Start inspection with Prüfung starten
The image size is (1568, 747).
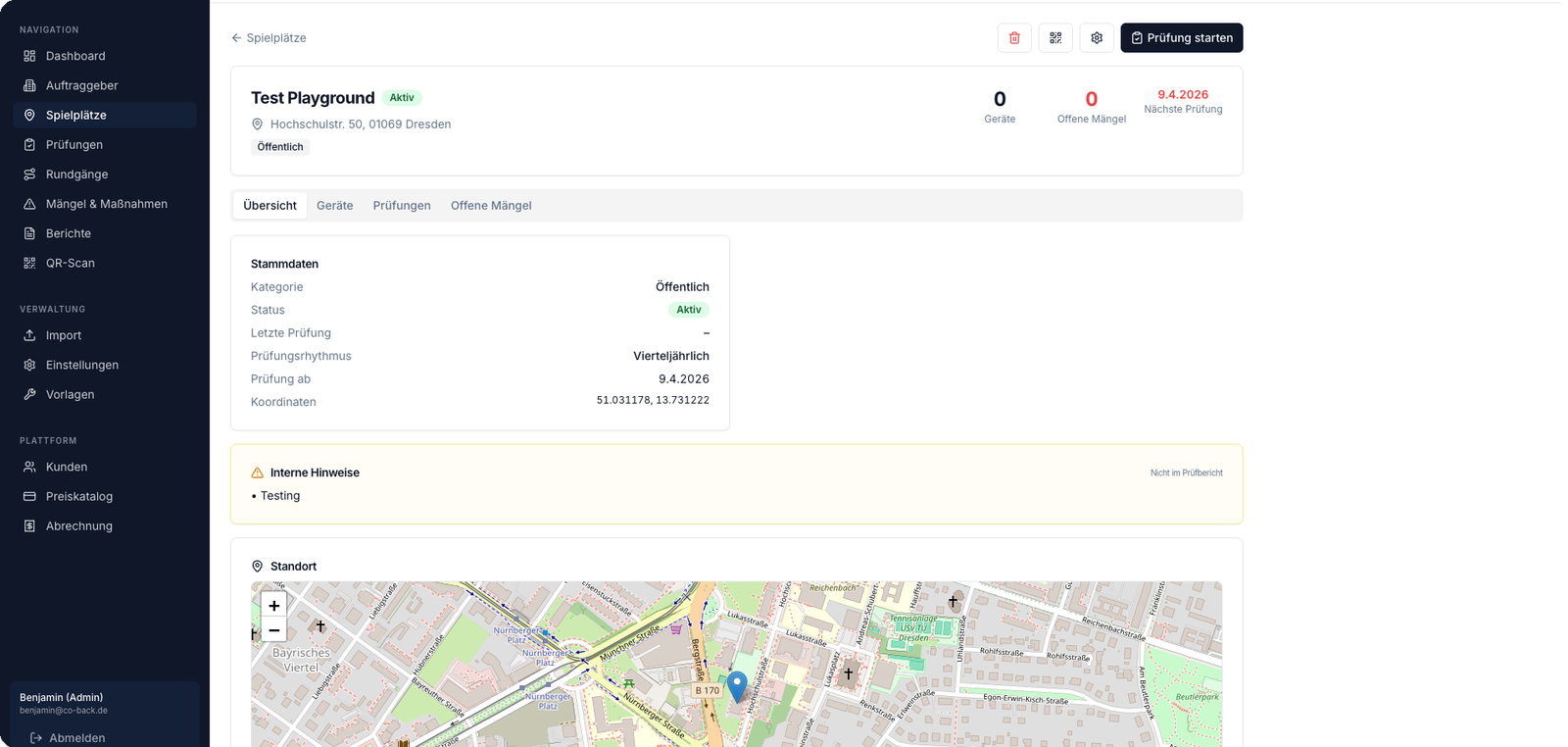click(x=1182, y=38)
